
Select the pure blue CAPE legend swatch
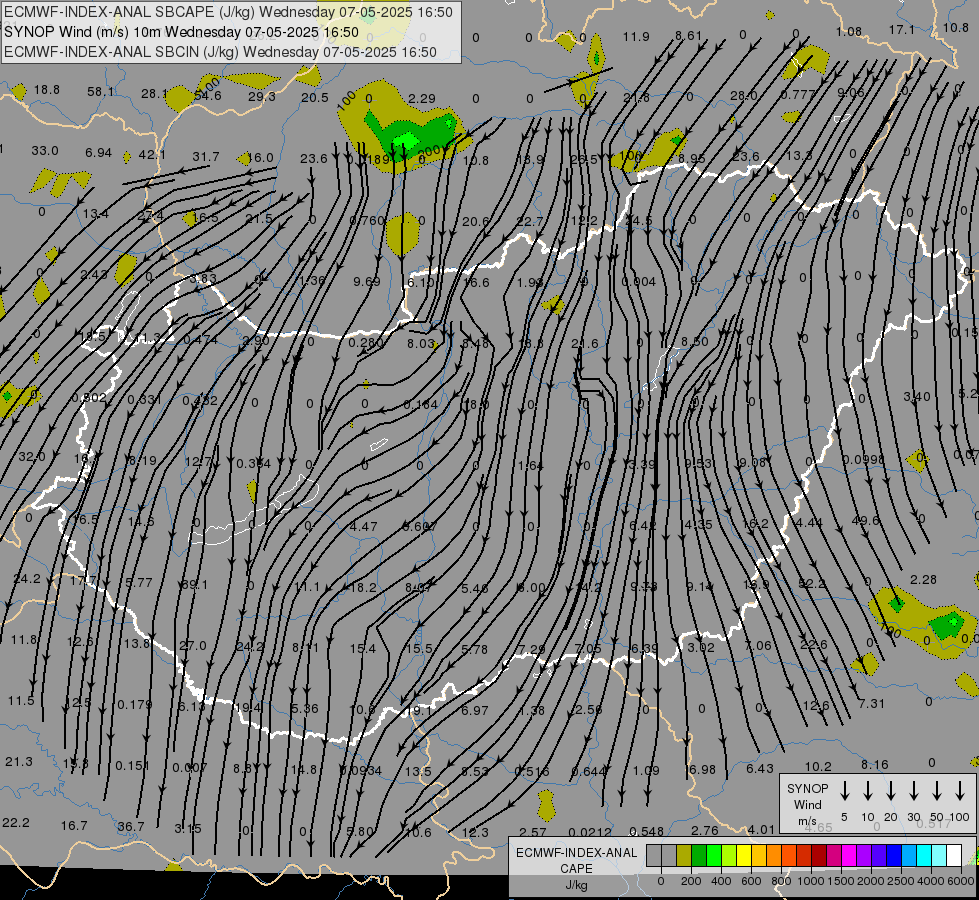point(894,855)
